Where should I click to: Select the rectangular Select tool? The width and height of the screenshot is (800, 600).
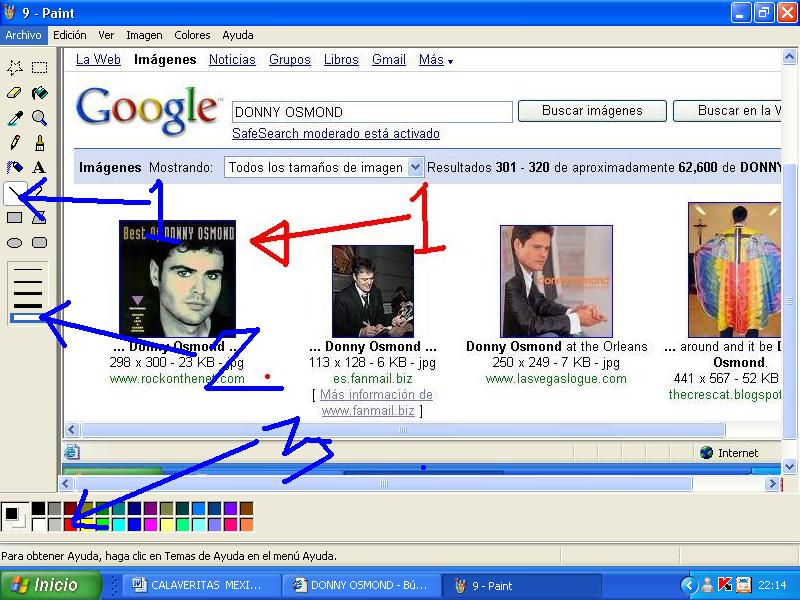tap(40, 67)
